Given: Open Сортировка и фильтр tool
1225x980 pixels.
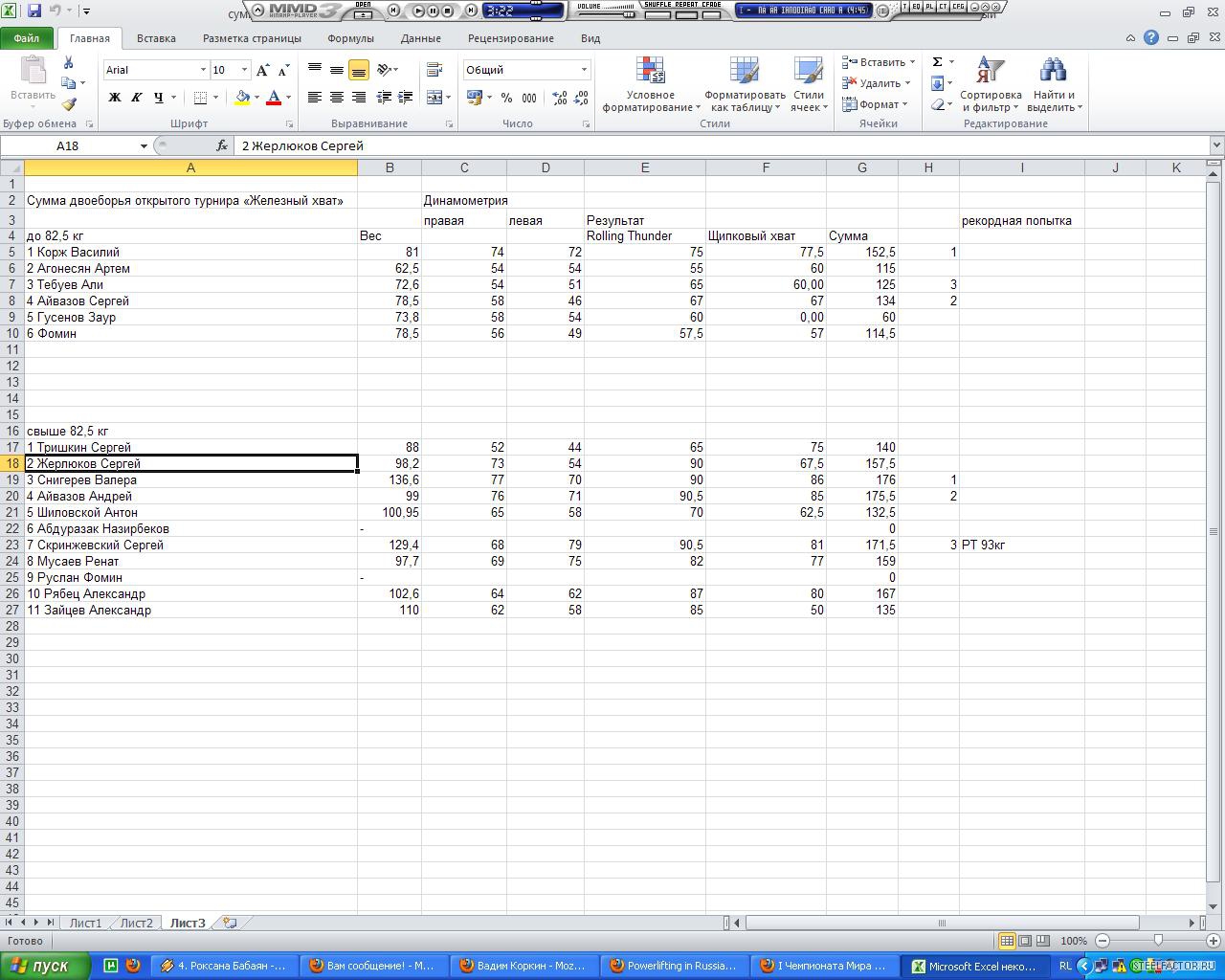Looking at the screenshot, I should [991, 84].
